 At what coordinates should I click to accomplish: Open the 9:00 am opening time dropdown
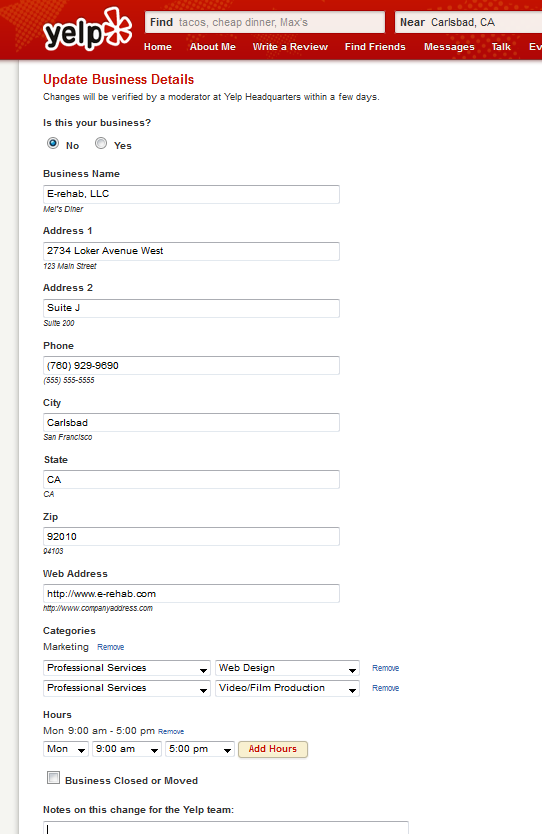tap(127, 749)
